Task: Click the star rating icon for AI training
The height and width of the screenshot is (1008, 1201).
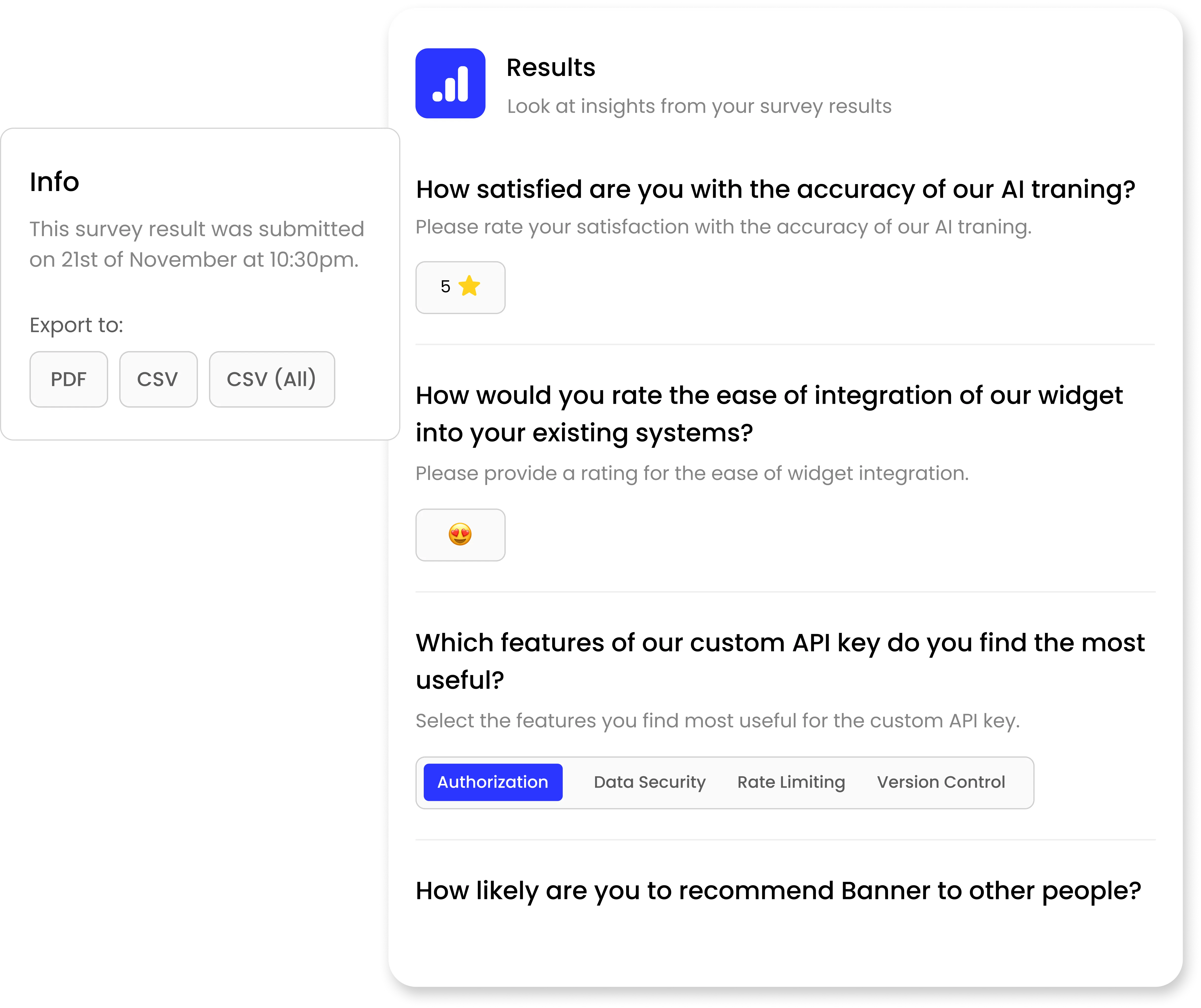Action: tap(470, 285)
